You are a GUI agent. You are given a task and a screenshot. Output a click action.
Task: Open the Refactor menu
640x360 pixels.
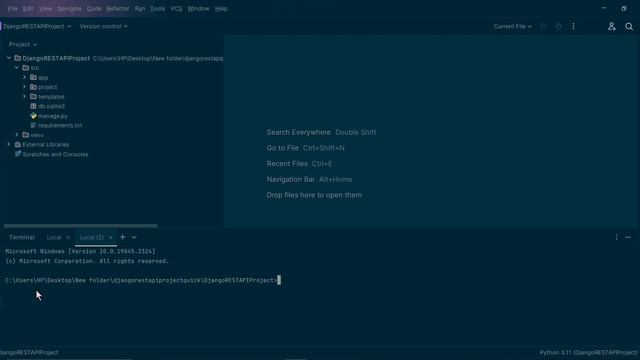(x=118, y=9)
